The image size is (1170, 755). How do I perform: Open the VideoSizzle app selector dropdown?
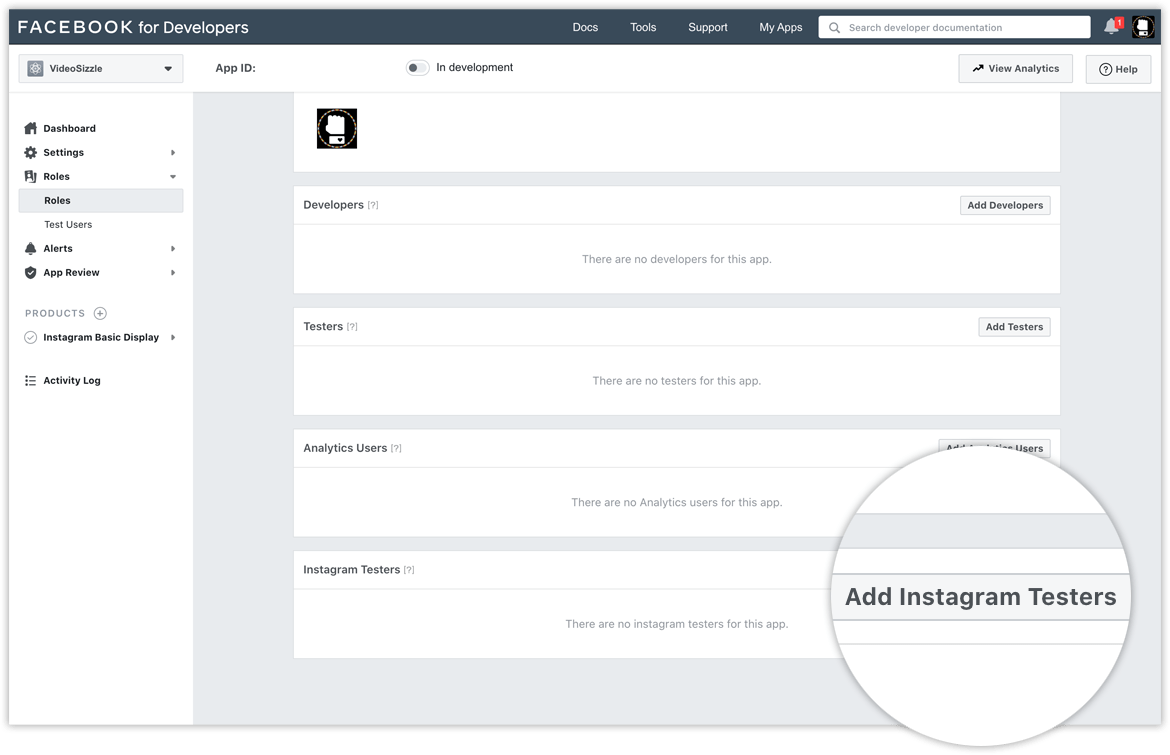click(x=100, y=68)
